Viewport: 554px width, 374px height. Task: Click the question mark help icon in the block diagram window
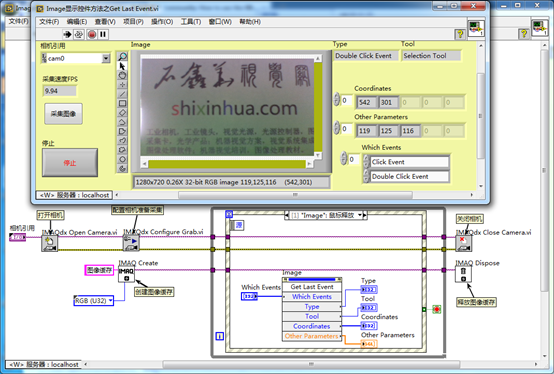[x=524, y=34]
